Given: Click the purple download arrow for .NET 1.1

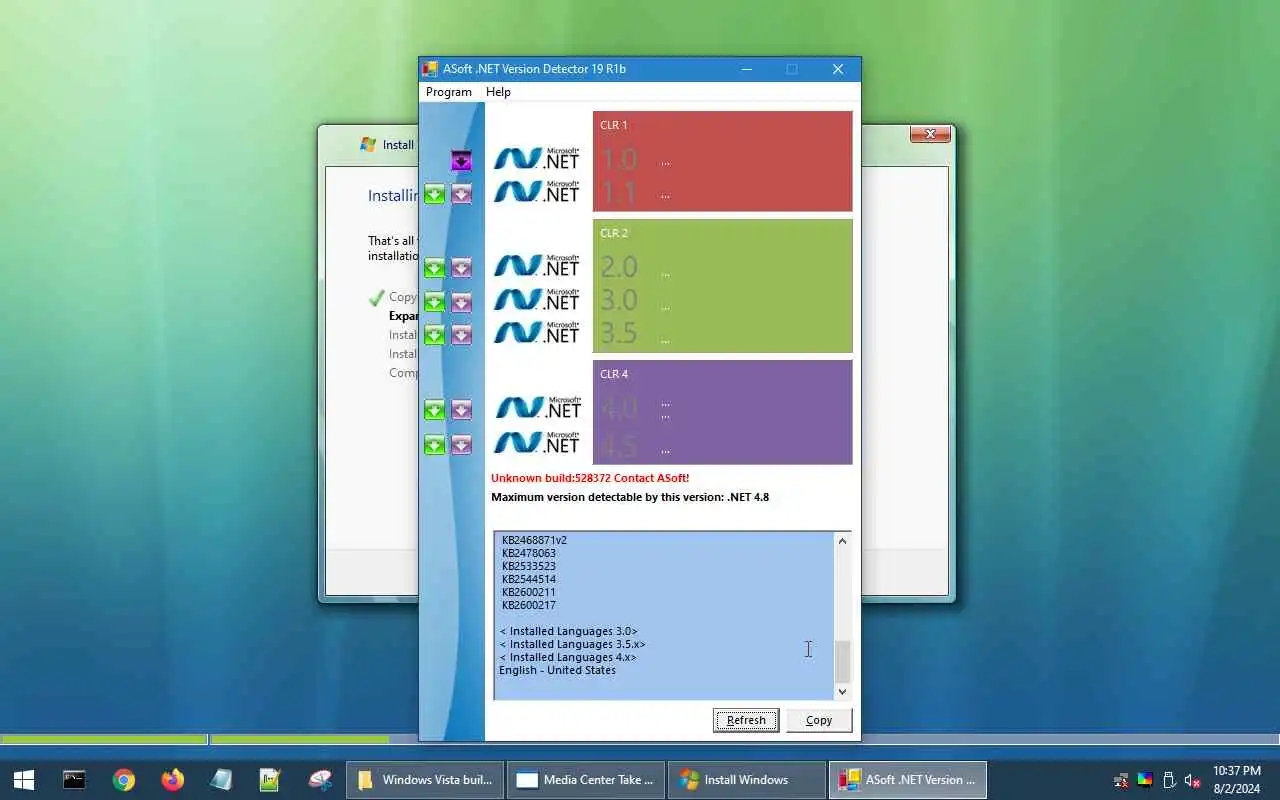Looking at the screenshot, I should point(461,194).
